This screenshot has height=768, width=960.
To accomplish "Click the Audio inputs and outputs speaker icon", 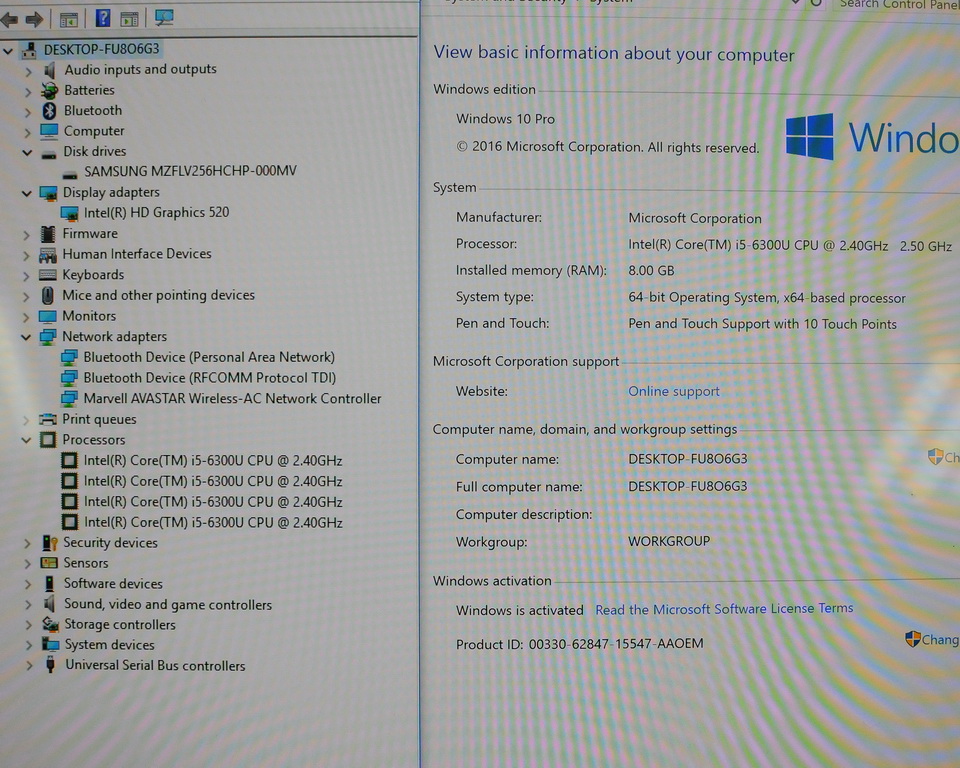I will (x=50, y=70).
